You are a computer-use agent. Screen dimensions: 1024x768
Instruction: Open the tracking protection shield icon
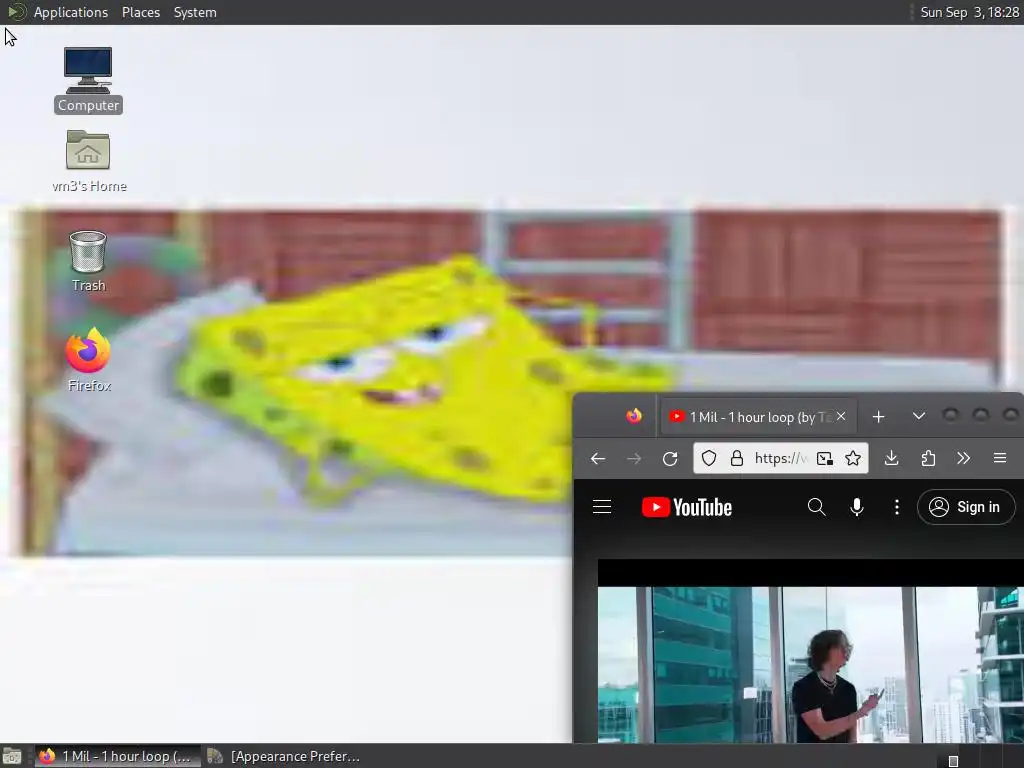pos(709,458)
